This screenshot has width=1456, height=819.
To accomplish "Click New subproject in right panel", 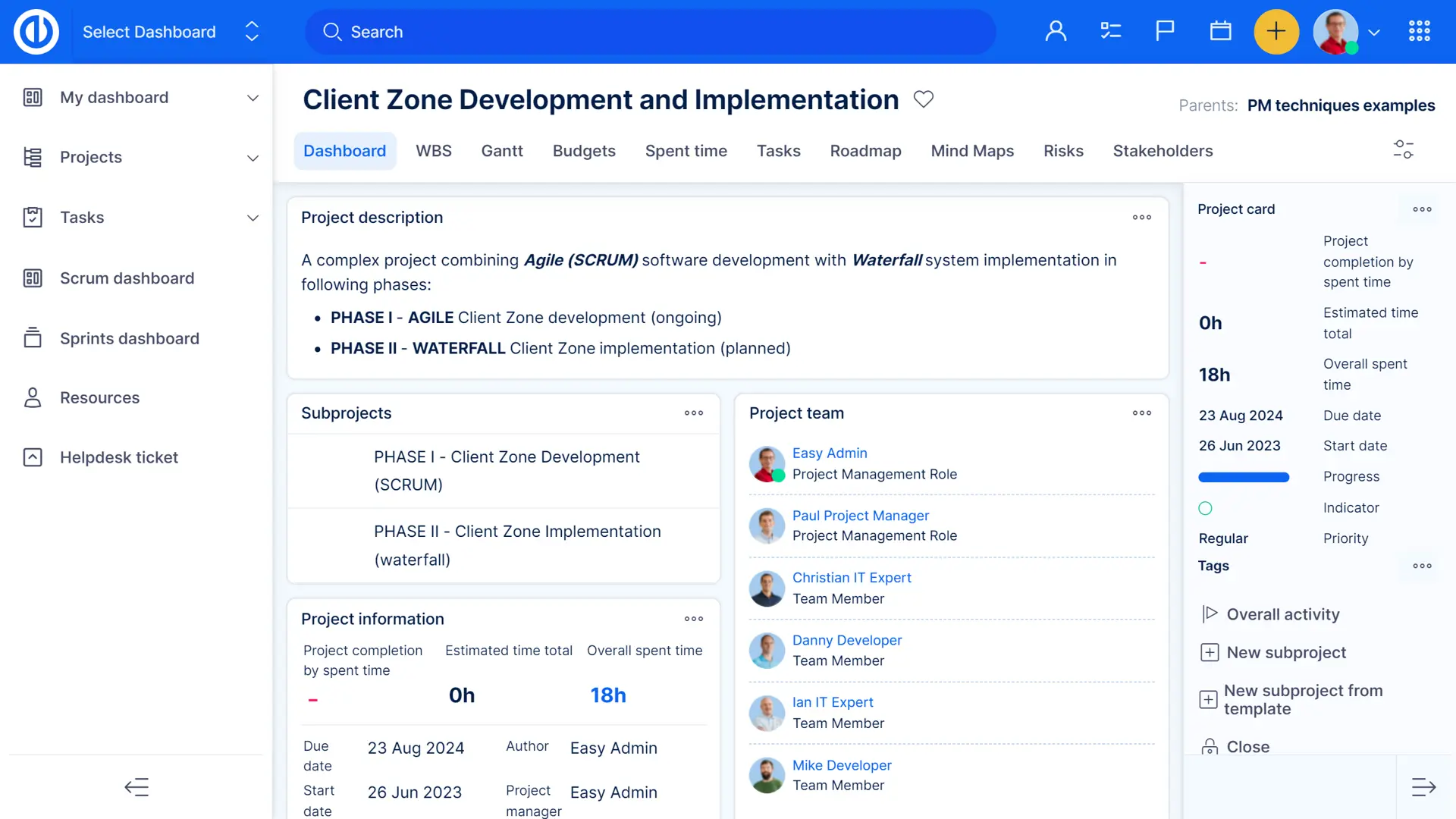I will click(x=1285, y=652).
